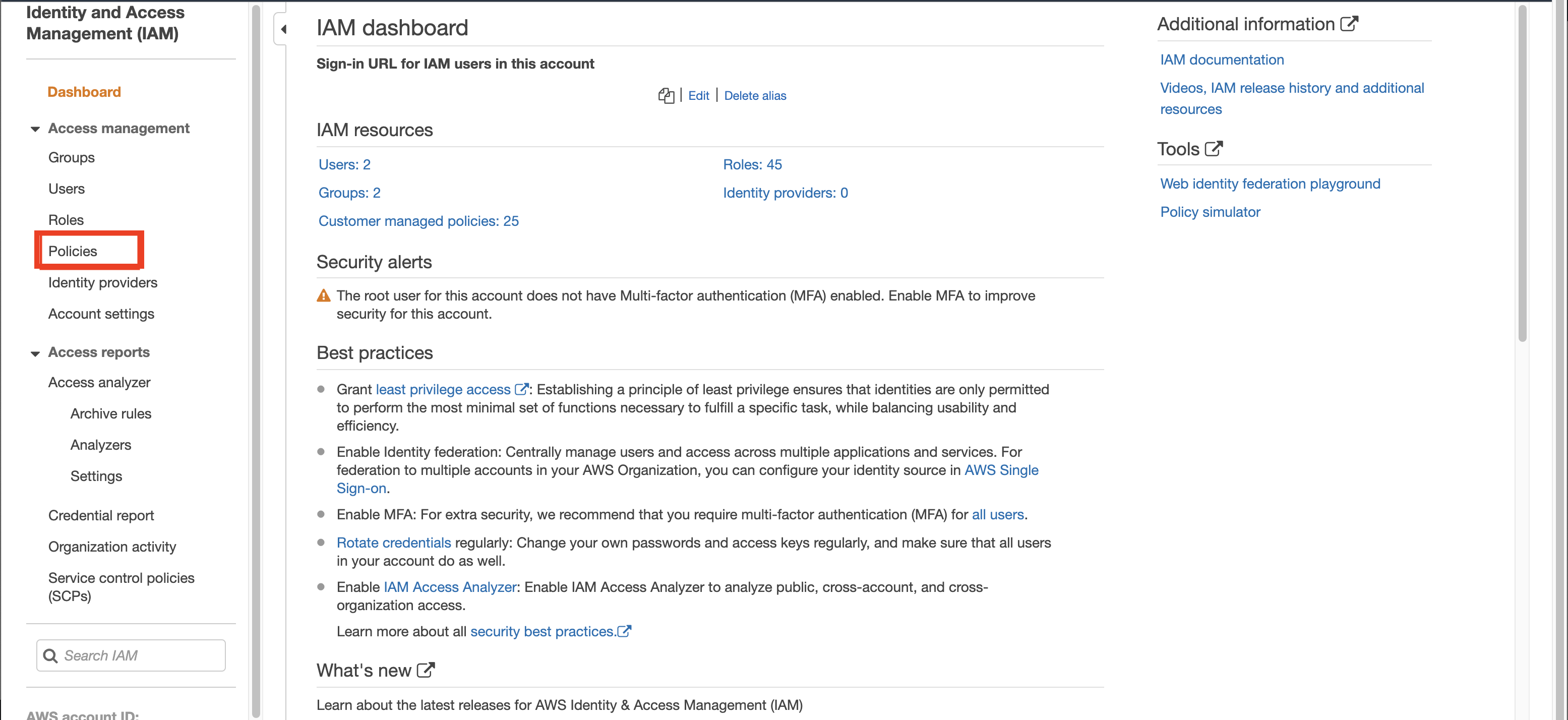
Task: Open the Roles: 45 resource link
Action: click(752, 165)
